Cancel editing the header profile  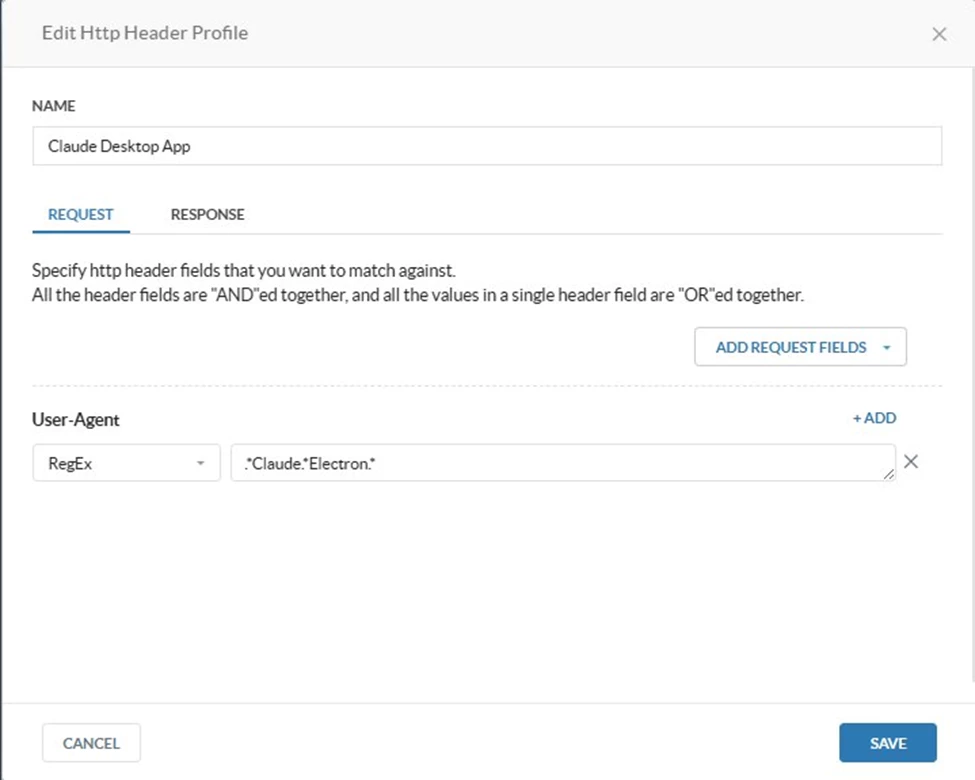pyautogui.click(x=91, y=743)
